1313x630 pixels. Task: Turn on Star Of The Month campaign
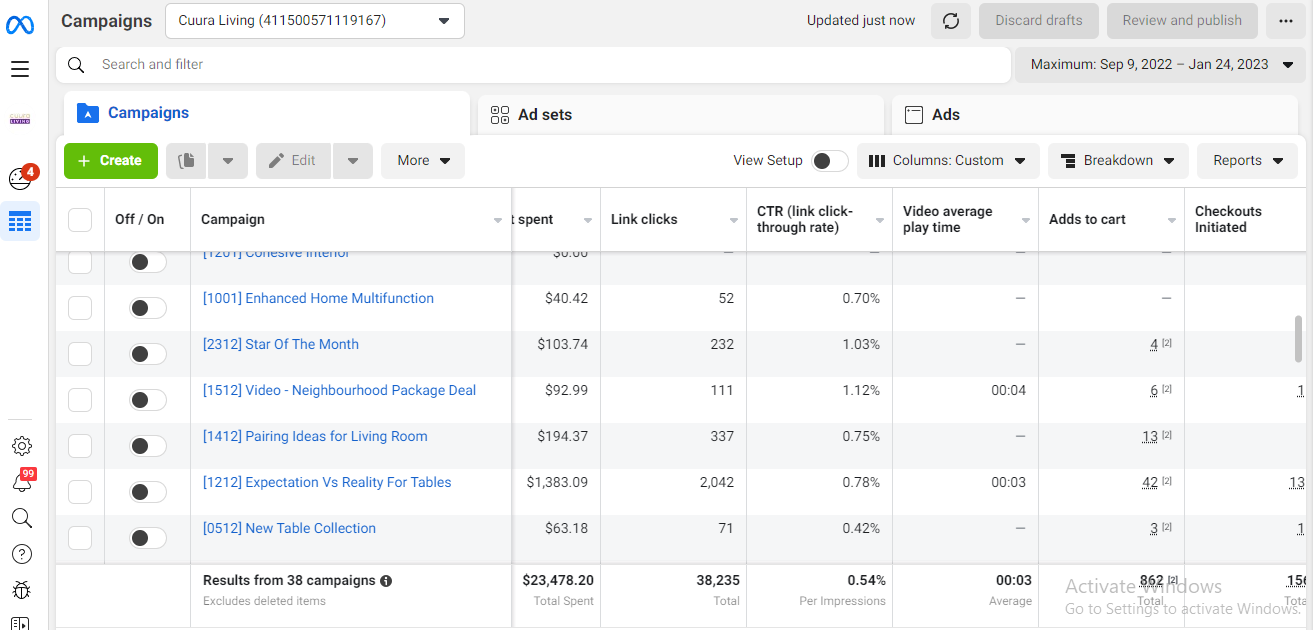[148, 354]
